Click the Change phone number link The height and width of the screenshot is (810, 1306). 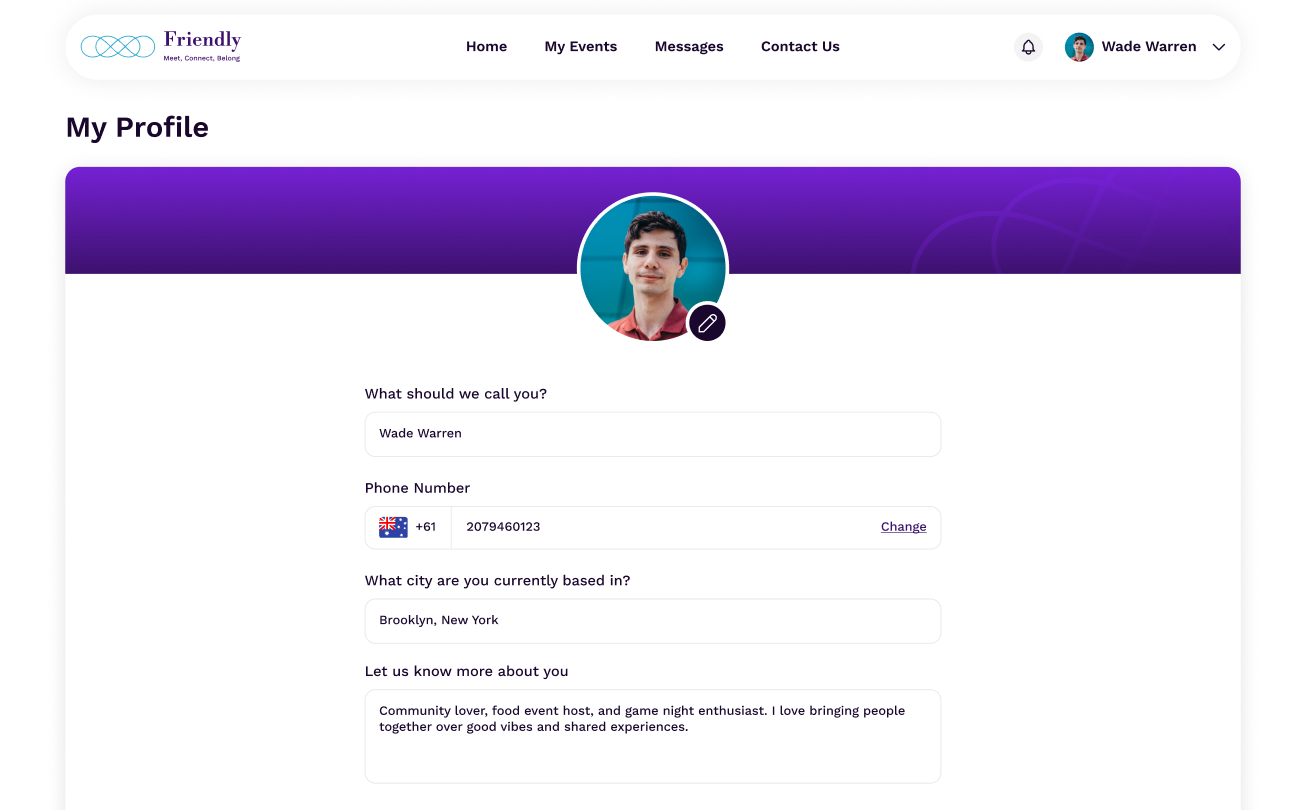(x=903, y=527)
